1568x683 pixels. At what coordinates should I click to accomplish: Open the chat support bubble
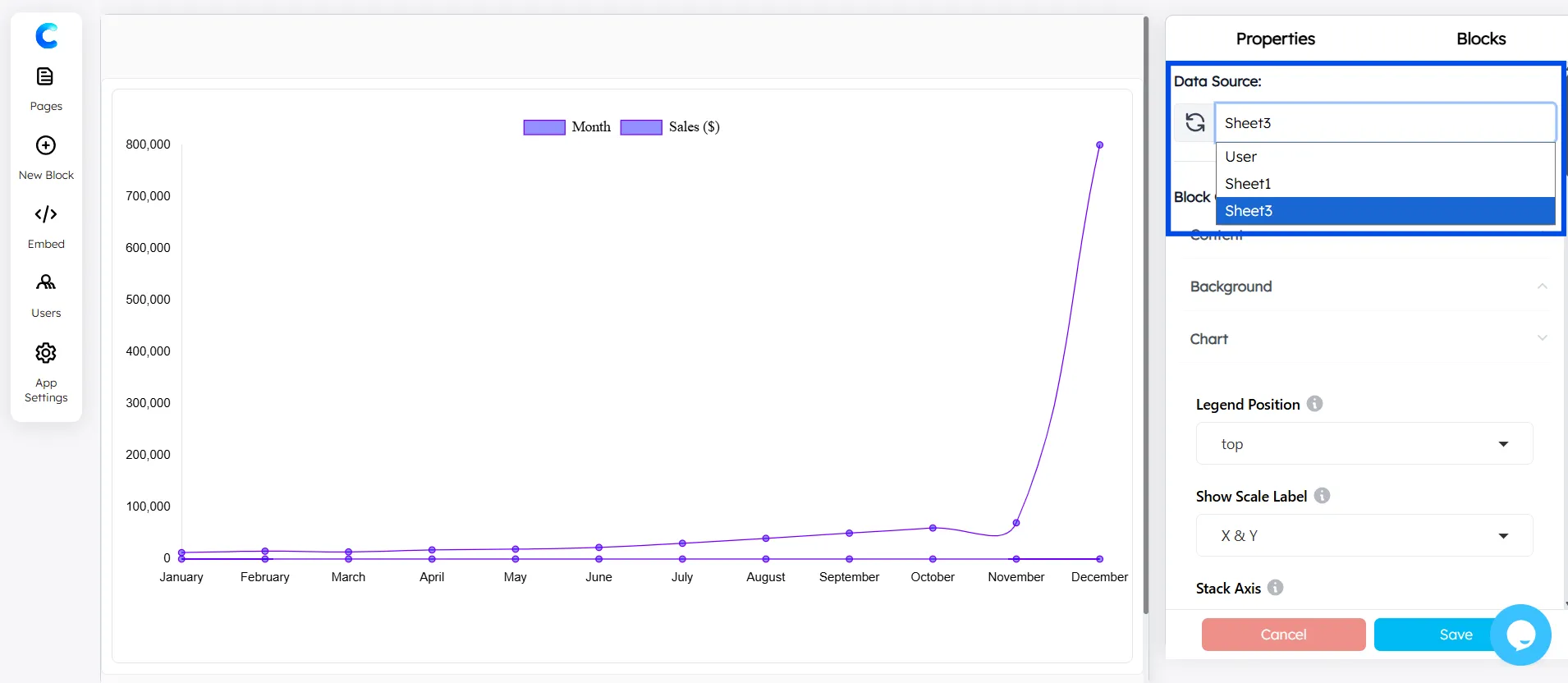coord(1520,635)
